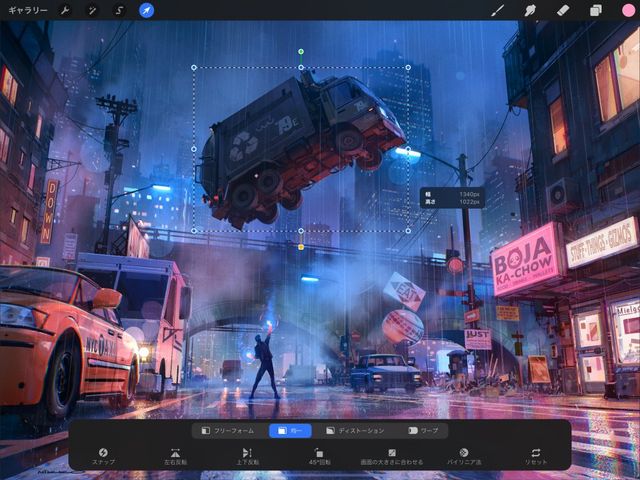This screenshot has width=640, height=480.
Task: Open the Layers panel icon
Action: tap(596, 10)
